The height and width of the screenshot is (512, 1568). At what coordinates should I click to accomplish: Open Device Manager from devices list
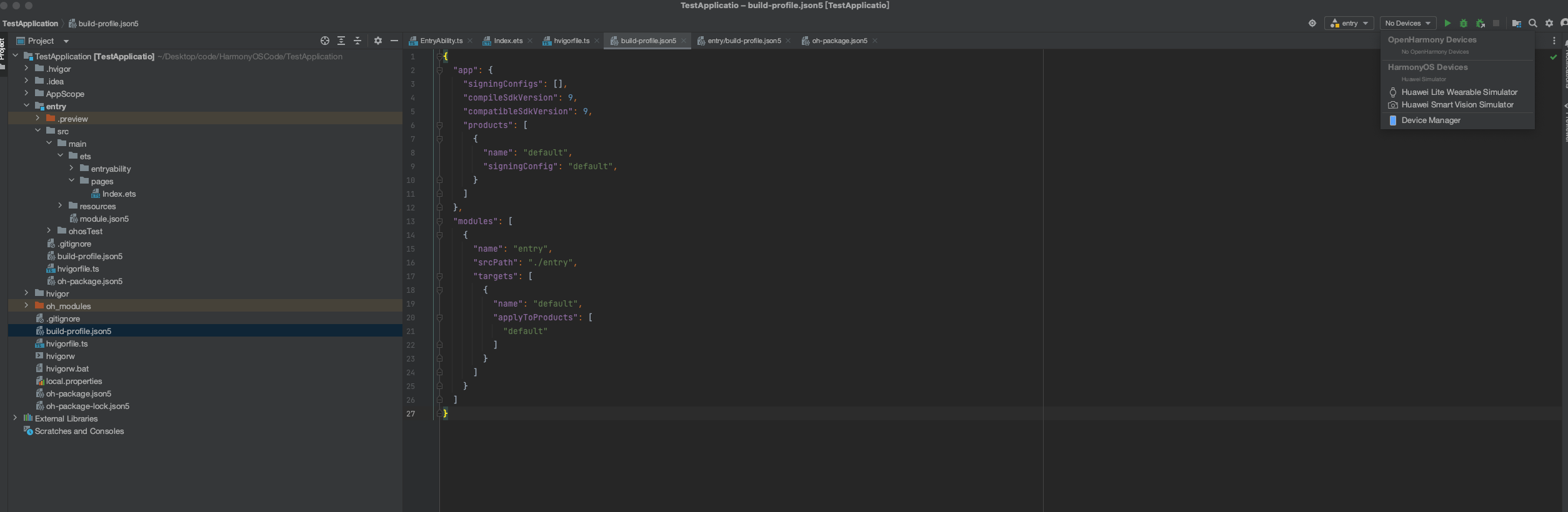point(1459,121)
